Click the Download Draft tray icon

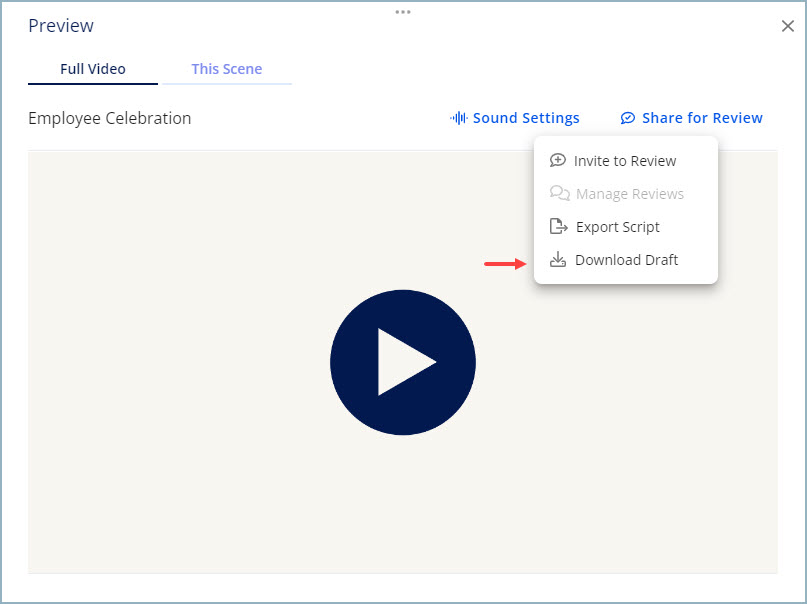point(557,259)
